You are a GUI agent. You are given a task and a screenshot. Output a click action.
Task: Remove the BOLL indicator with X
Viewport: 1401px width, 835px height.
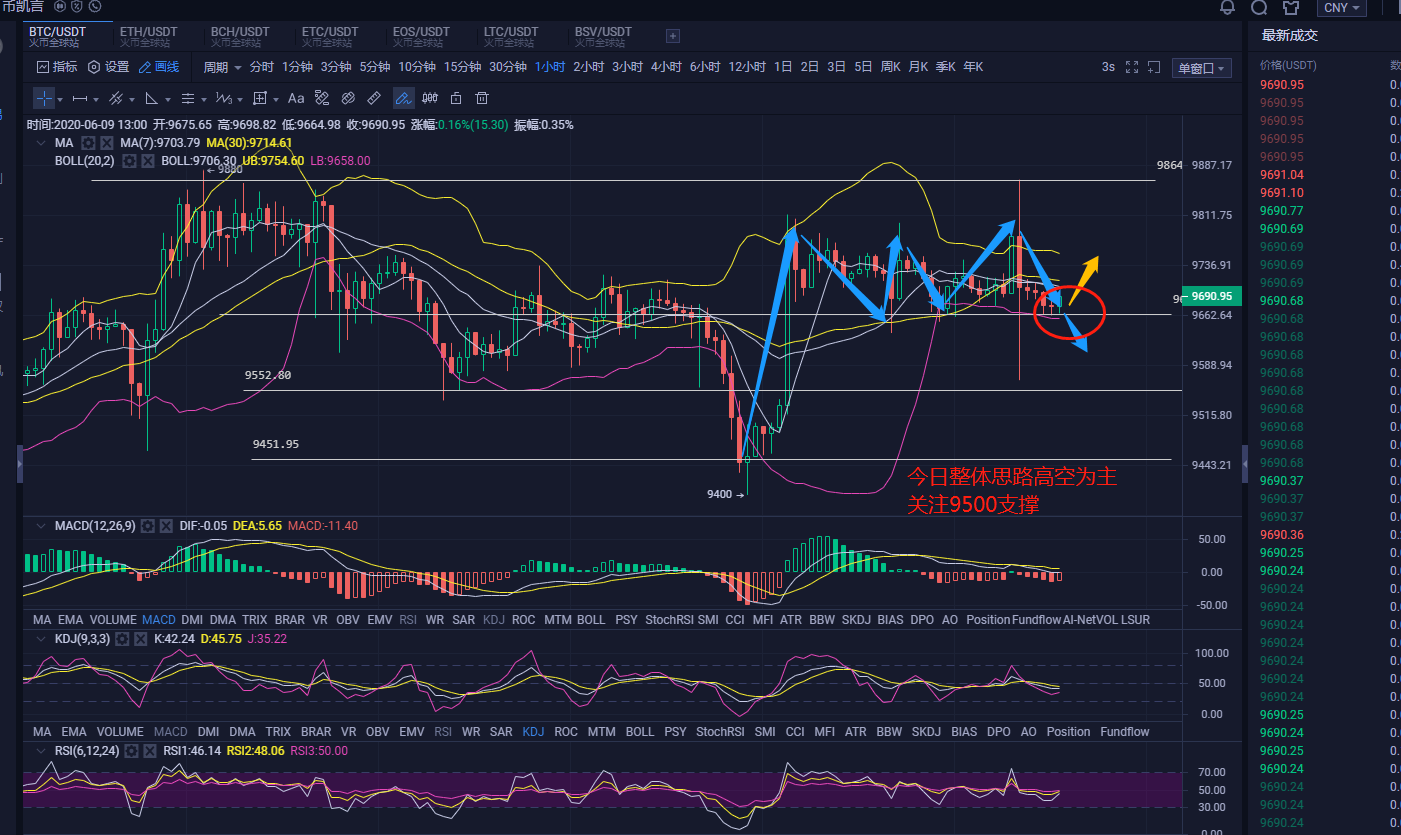(148, 160)
